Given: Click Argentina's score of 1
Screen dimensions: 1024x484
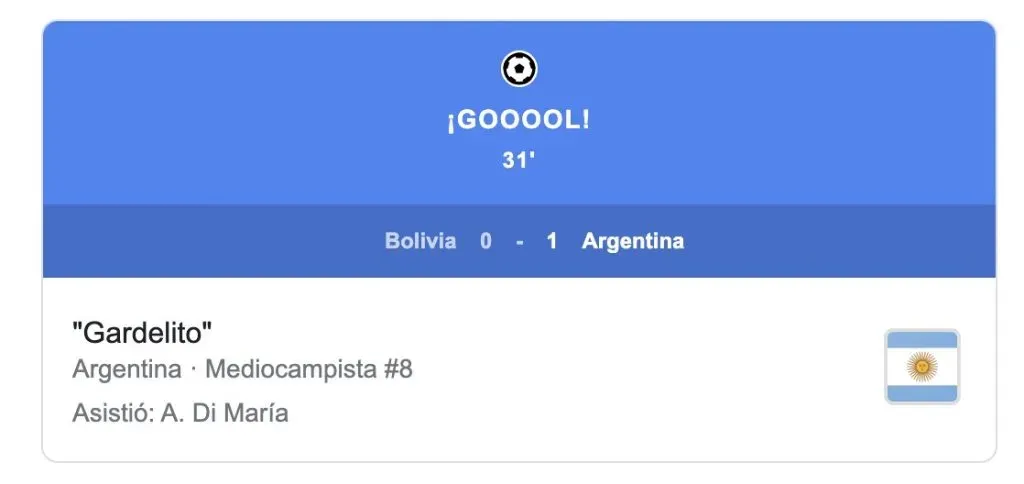Looking at the screenshot, I should tap(552, 241).
